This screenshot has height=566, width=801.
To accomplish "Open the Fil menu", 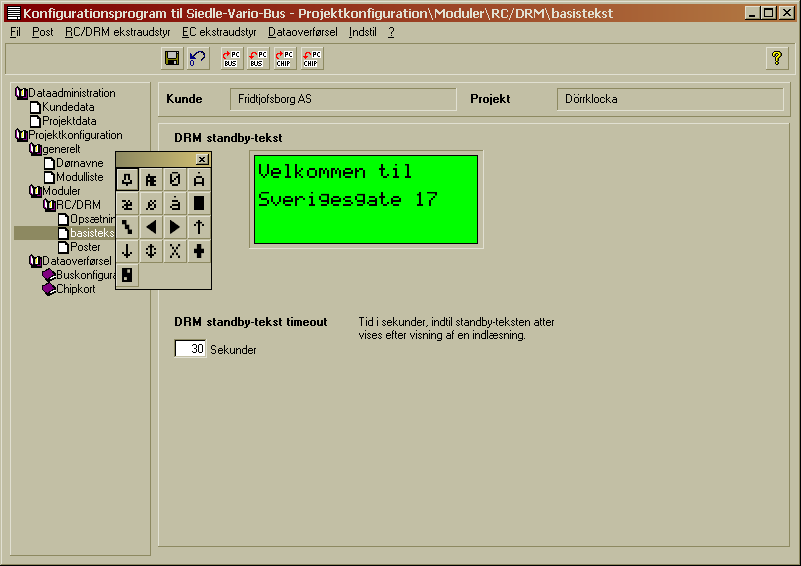I will [15, 32].
